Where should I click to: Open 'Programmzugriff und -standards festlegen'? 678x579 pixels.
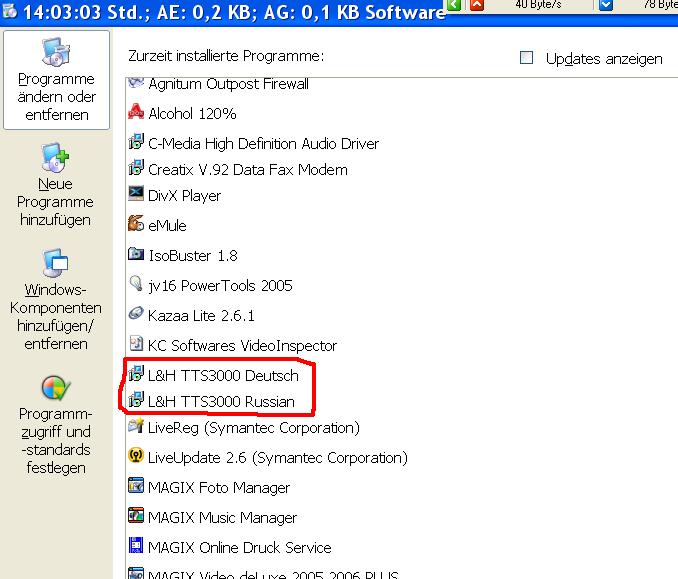tap(55, 425)
